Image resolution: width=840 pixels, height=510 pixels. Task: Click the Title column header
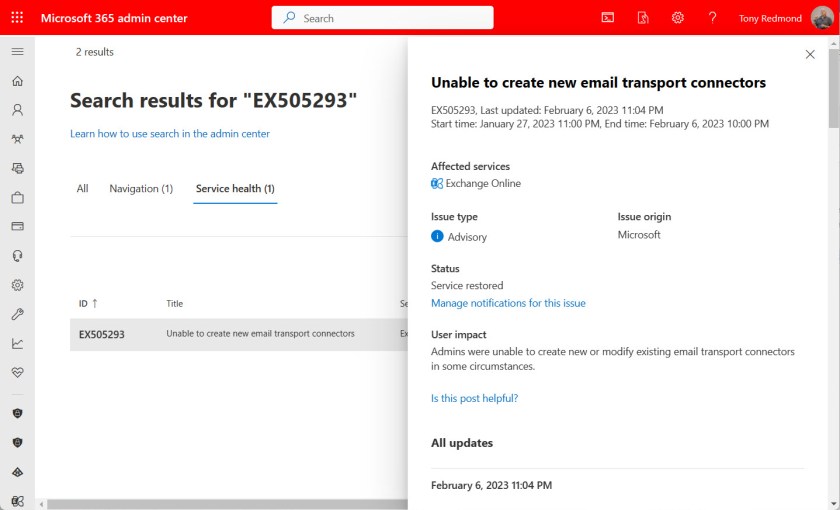point(175,303)
